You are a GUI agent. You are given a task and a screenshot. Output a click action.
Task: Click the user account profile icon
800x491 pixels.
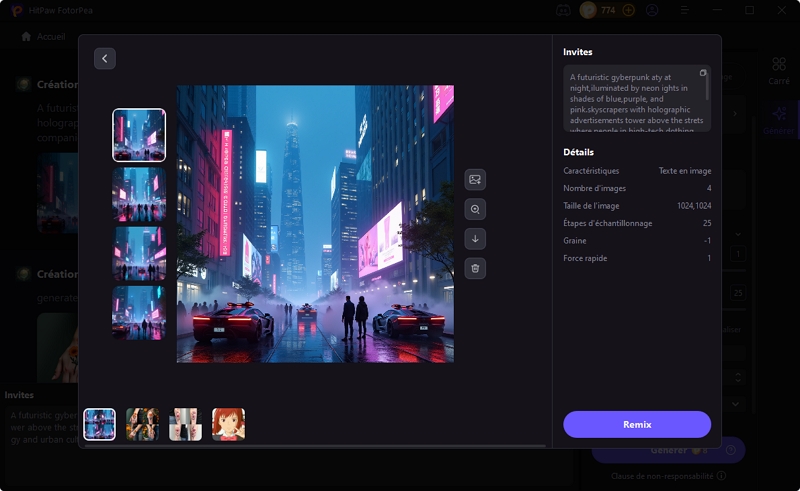pos(652,10)
